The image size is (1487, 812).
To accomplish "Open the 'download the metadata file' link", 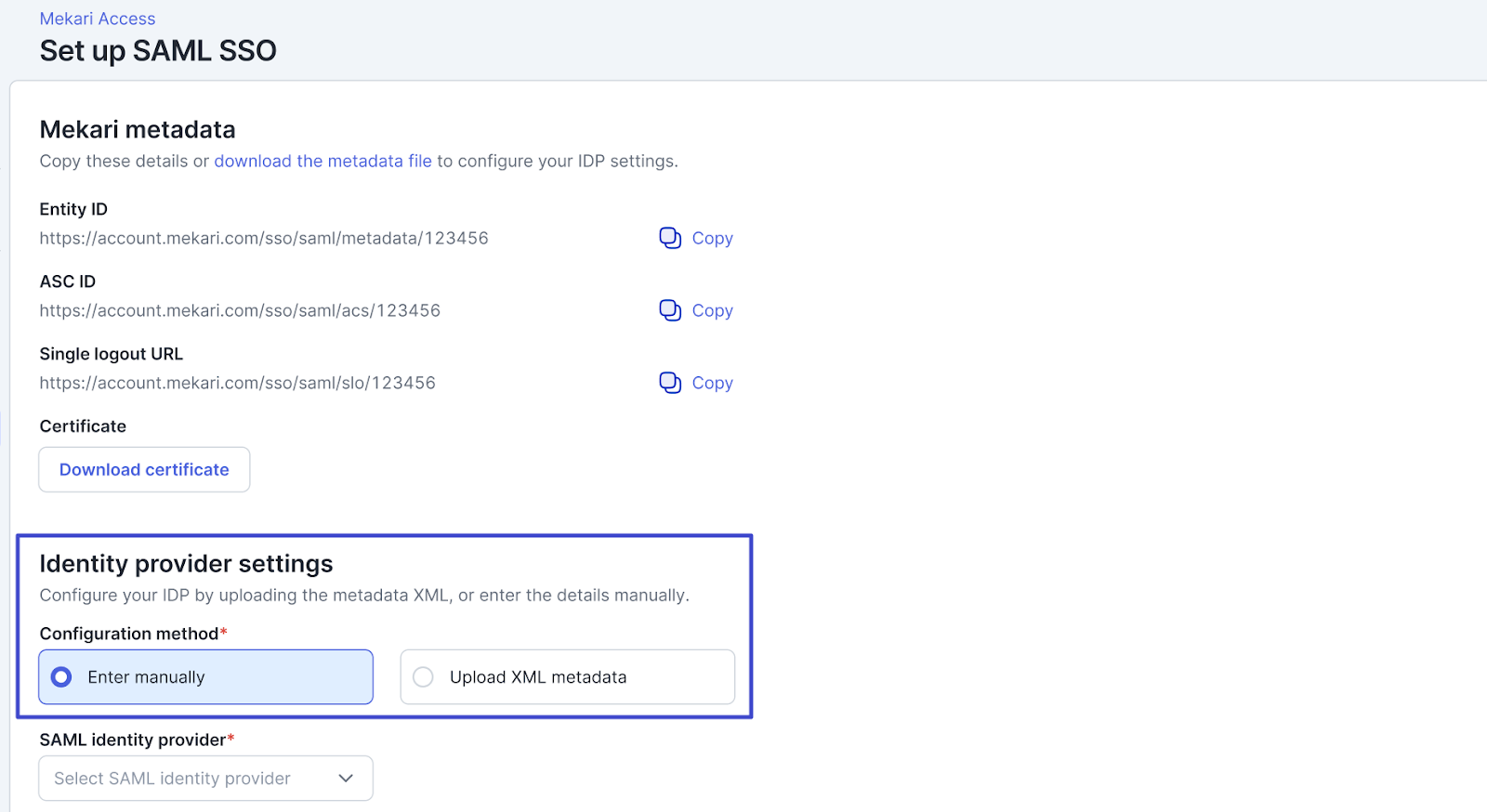I will 322,162.
